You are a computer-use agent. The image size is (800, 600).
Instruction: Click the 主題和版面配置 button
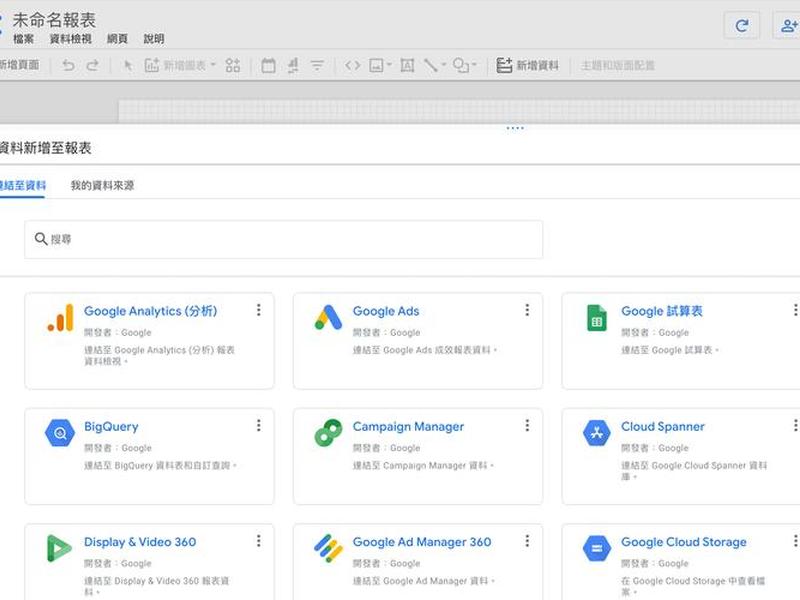coord(618,65)
